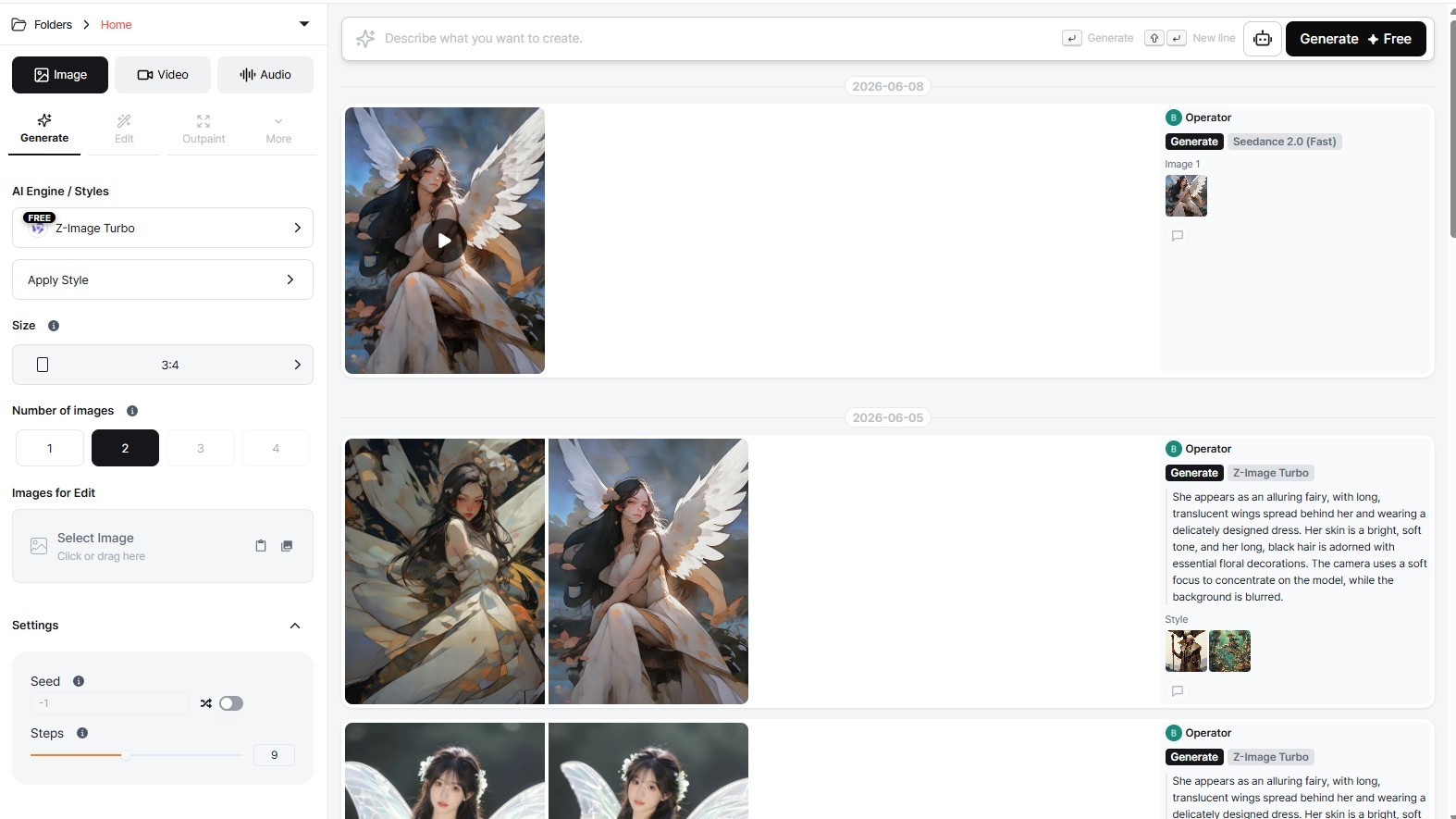
Task: Click the Steps number field
Action: (x=274, y=755)
